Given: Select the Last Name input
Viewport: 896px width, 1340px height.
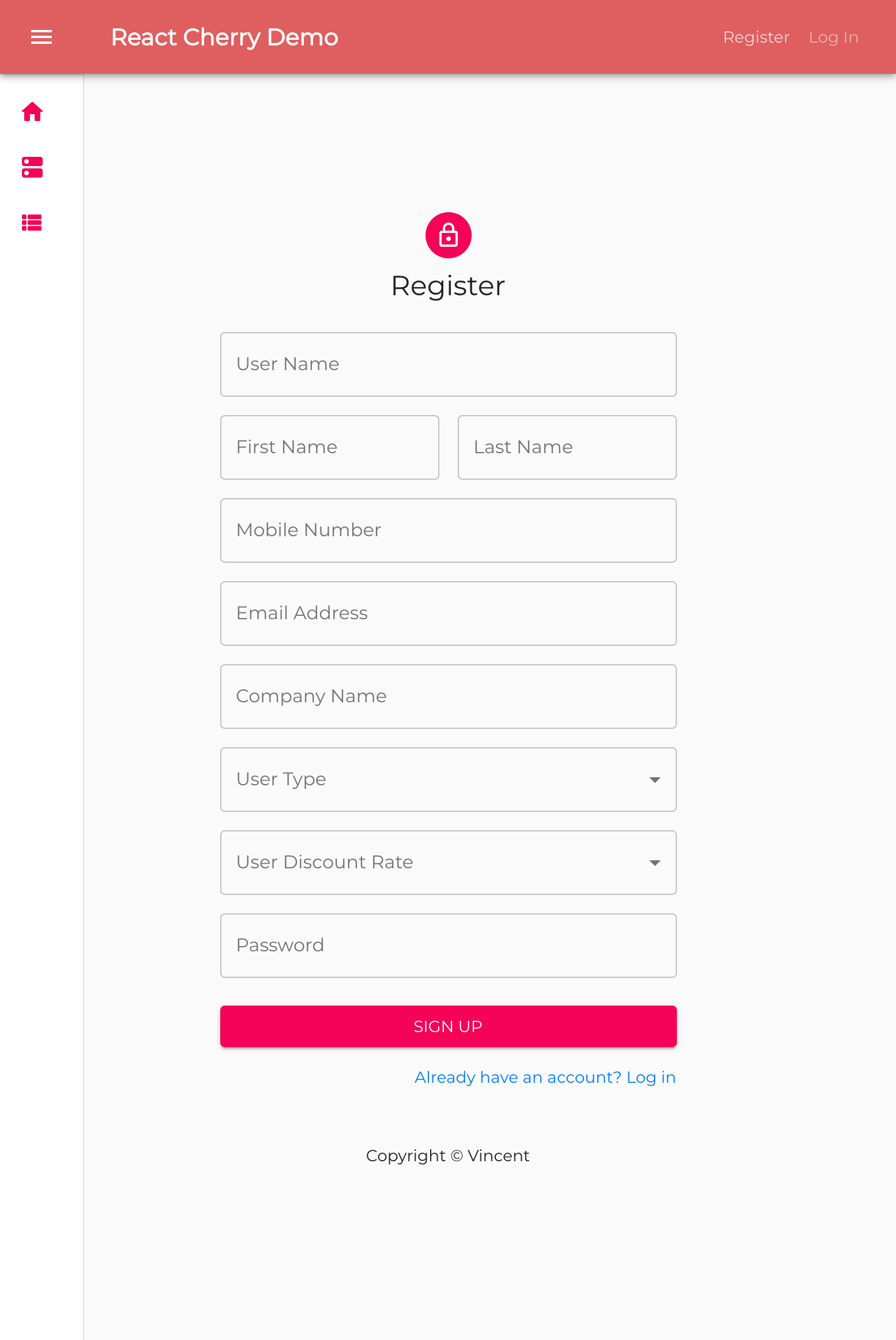Looking at the screenshot, I should tap(567, 447).
